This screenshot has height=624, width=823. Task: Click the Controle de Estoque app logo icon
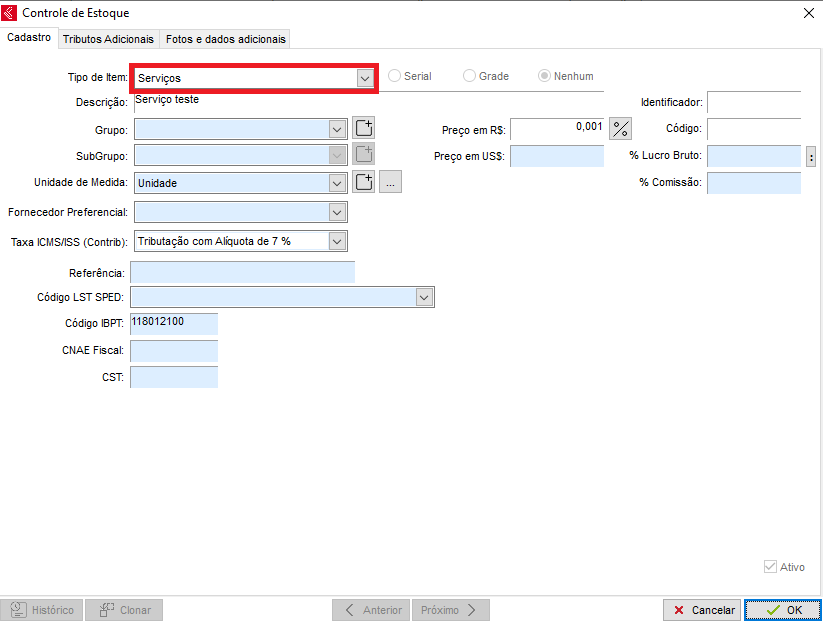click(x=12, y=13)
